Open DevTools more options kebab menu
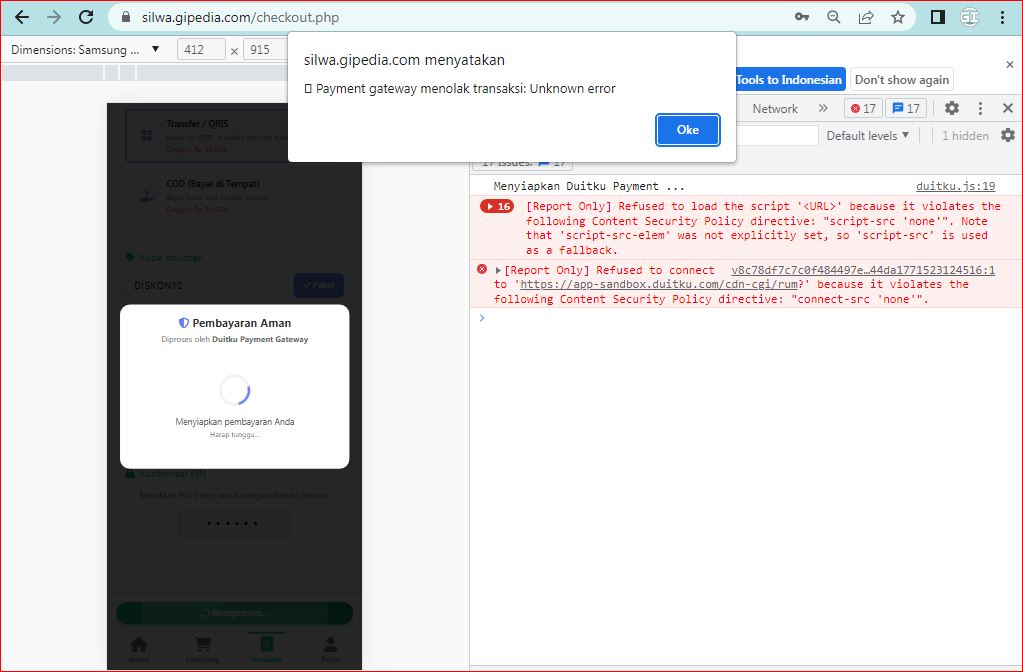The width and height of the screenshot is (1023, 672). tap(980, 108)
